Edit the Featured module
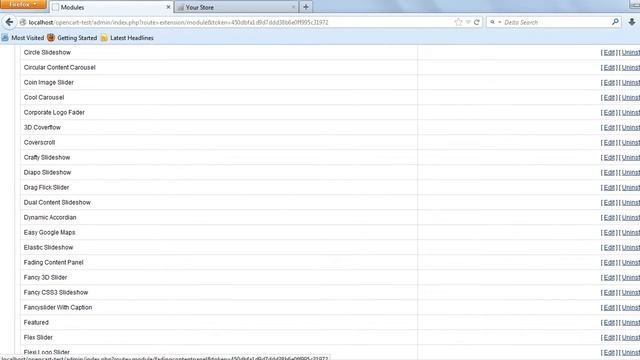This screenshot has height=360, width=640. tap(609, 323)
